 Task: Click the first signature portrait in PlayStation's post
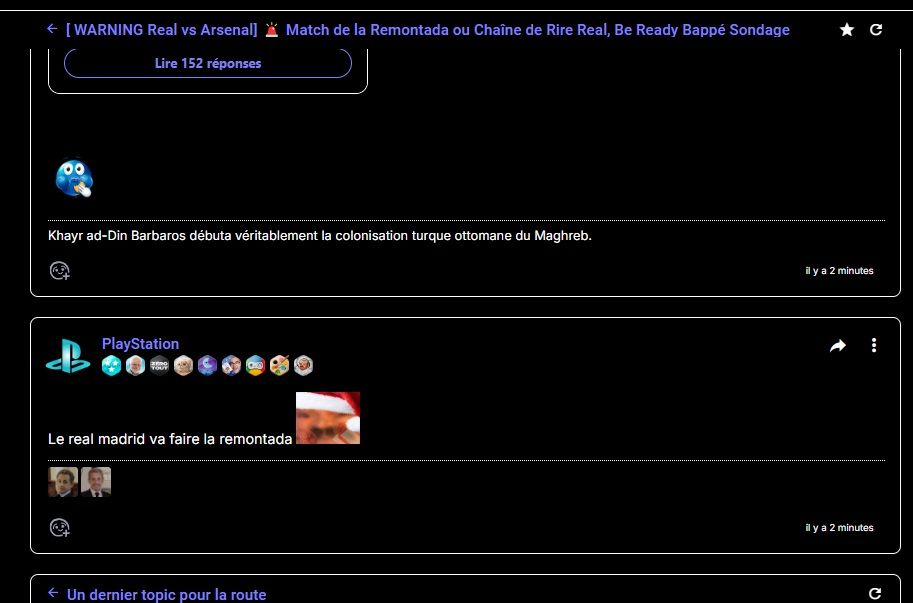[63, 482]
